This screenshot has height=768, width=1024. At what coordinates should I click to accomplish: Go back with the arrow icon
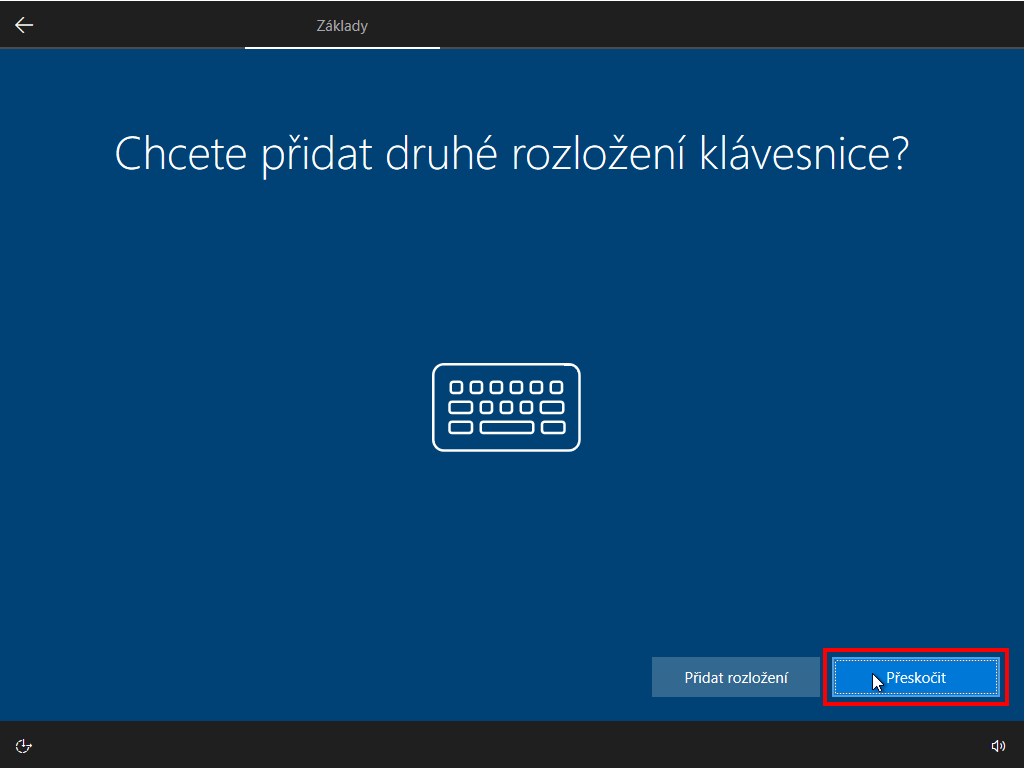(x=24, y=25)
